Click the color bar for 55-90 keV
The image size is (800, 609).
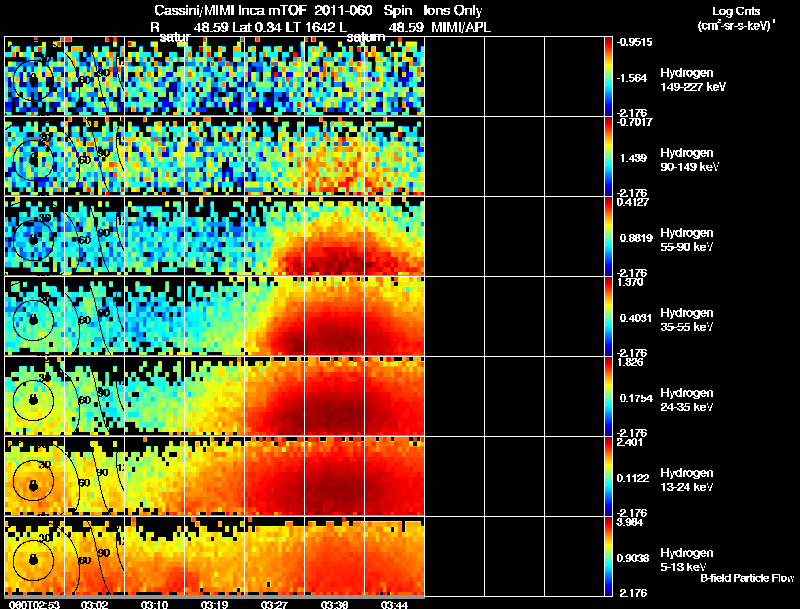608,236
